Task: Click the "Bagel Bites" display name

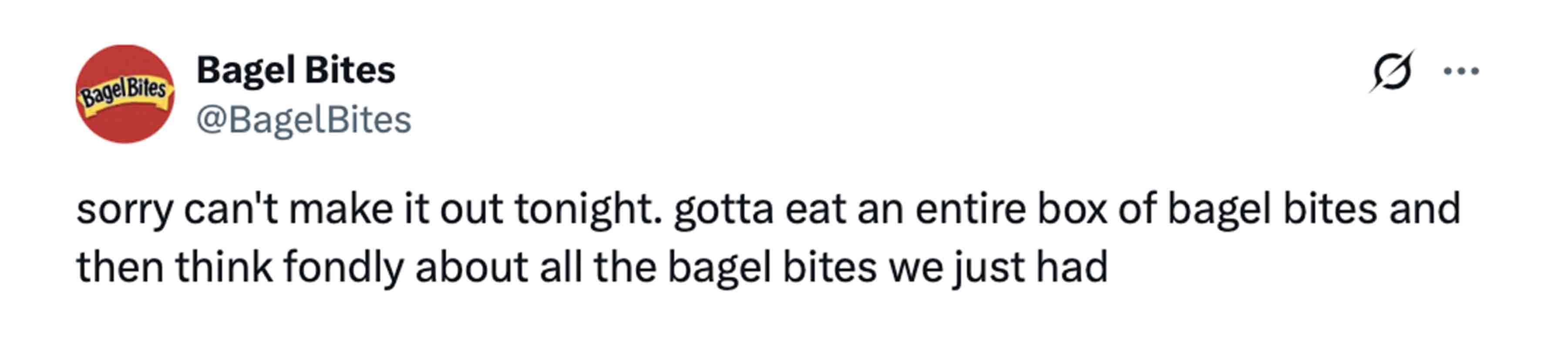Action: point(296,70)
